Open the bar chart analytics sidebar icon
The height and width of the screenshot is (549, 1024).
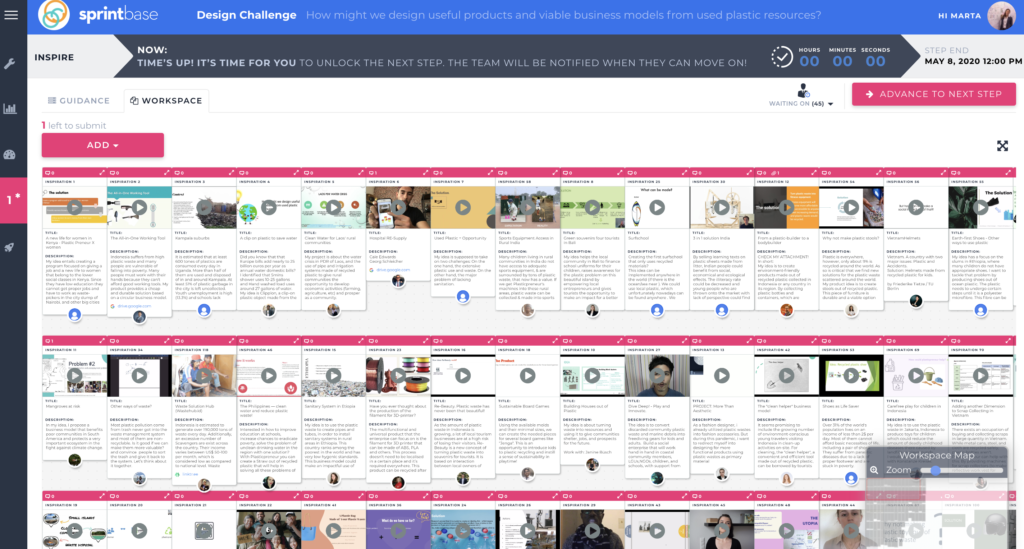(10, 108)
